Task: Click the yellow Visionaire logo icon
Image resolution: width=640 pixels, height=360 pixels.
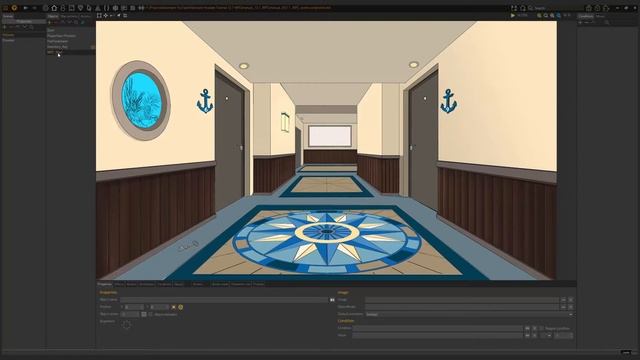Action: (14, 8)
